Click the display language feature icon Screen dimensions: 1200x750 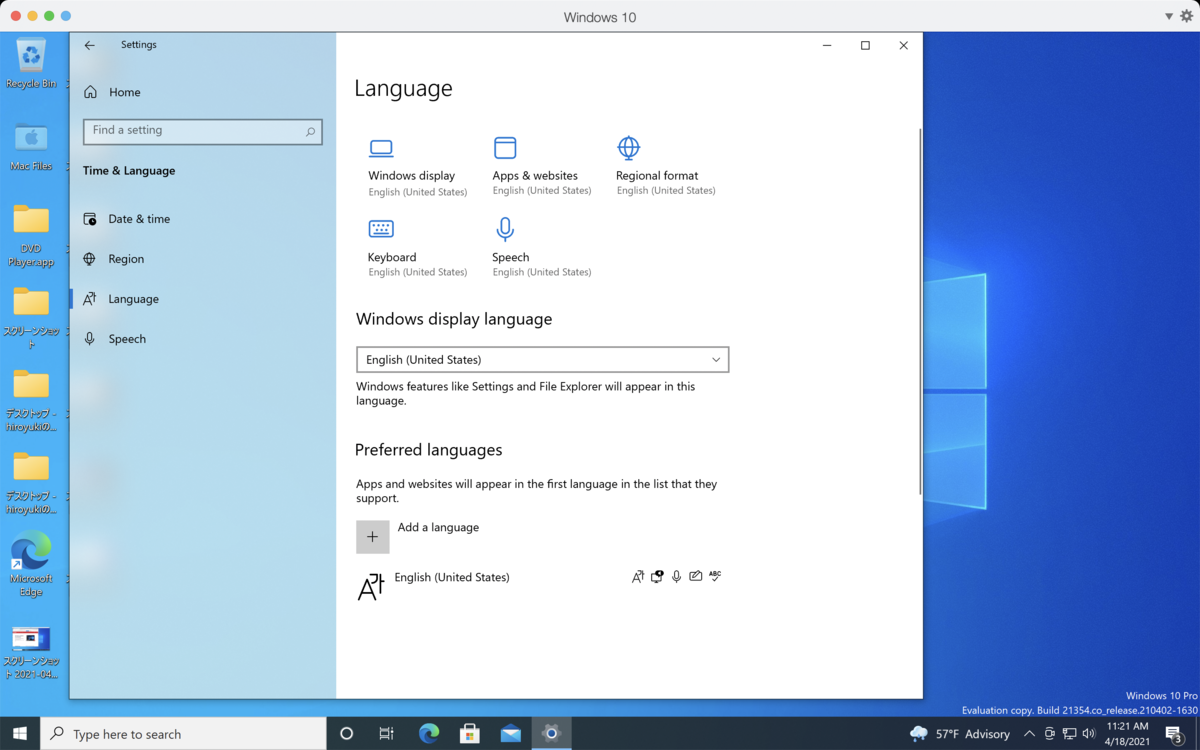(638, 577)
